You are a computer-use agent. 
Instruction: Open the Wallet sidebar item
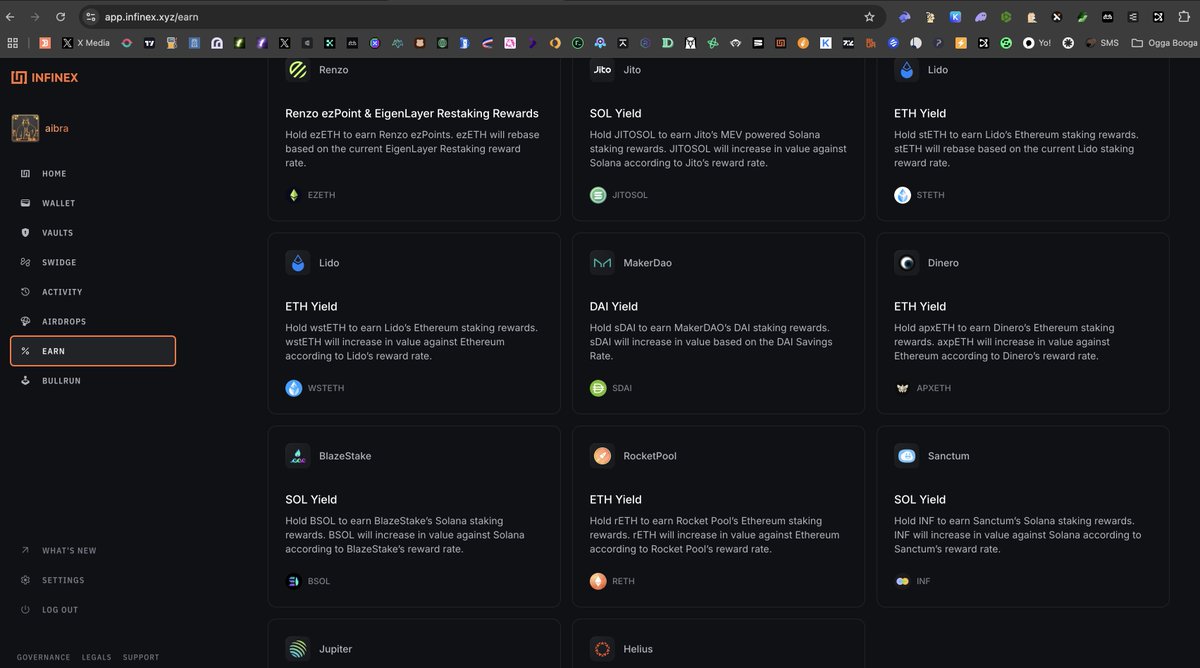pos(59,203)
